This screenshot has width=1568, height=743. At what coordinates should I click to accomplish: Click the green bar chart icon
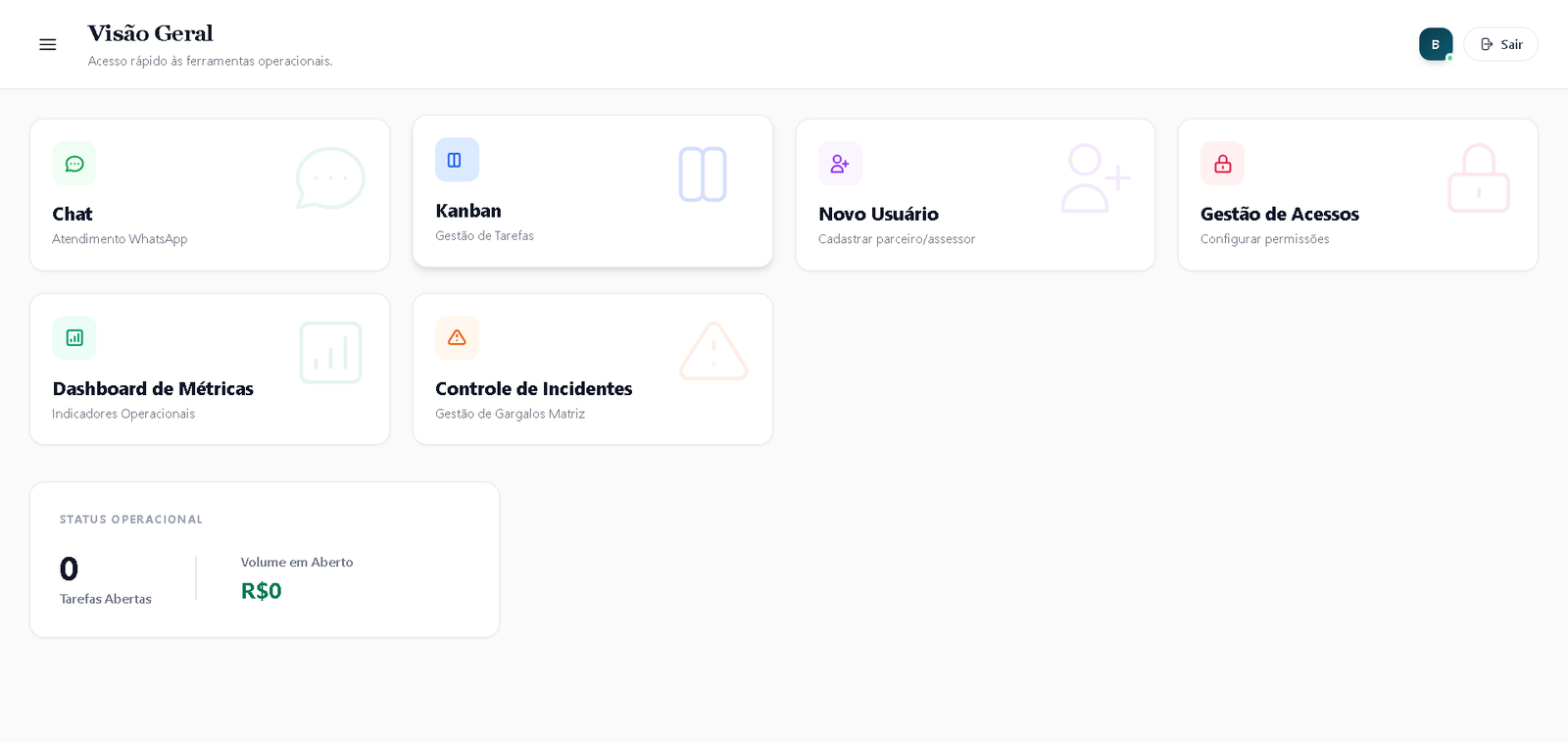point(74,338)
